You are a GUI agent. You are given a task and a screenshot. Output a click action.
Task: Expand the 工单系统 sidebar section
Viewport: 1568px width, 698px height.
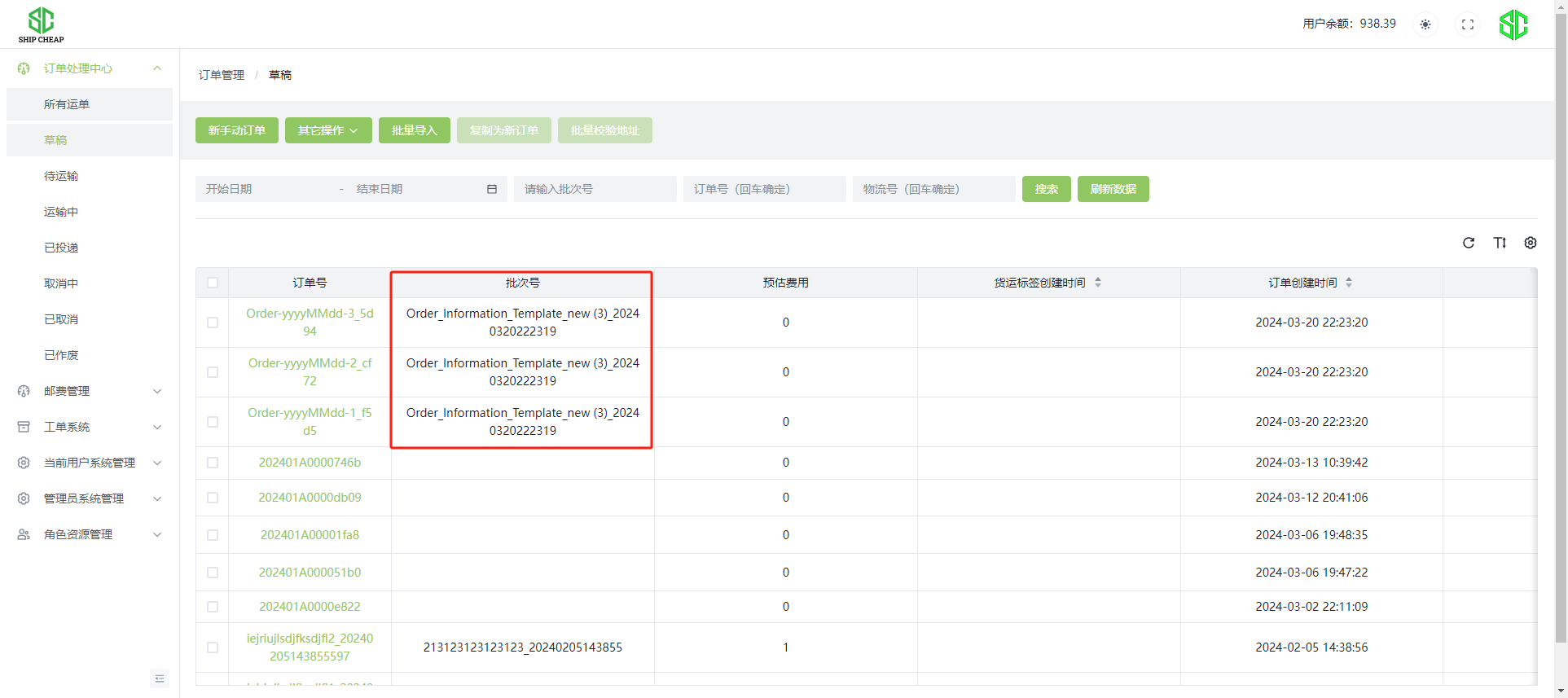click(90, 427)
